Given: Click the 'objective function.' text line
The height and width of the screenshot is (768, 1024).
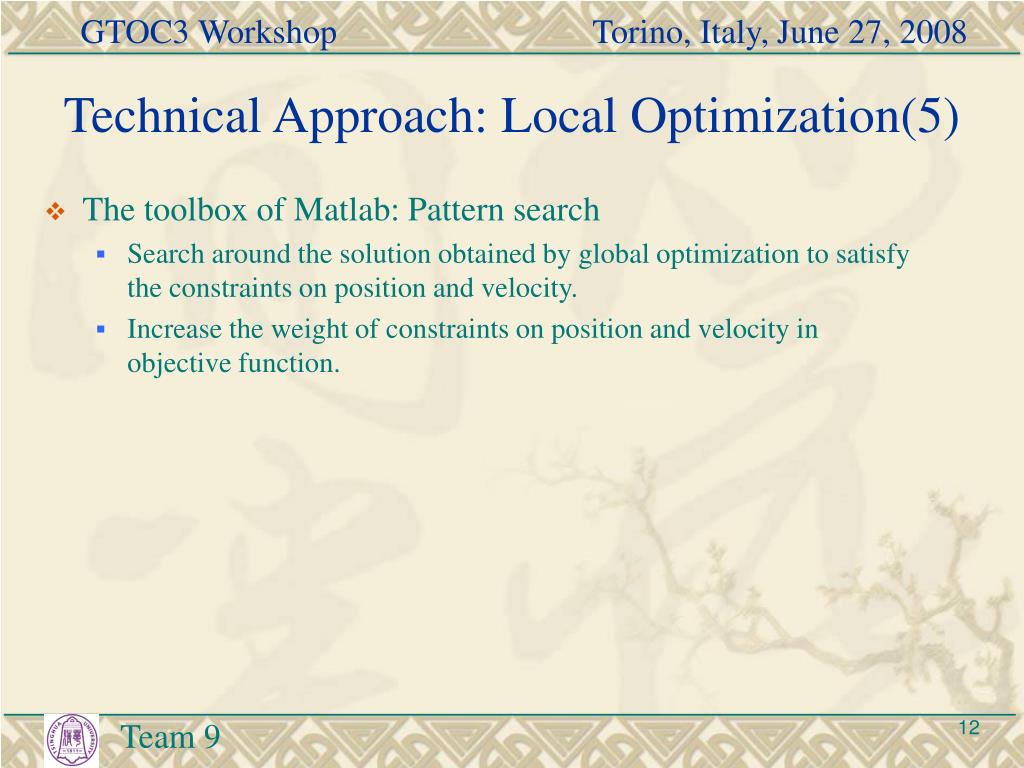Looking at the screenshot, I should (x=233, y=363).
